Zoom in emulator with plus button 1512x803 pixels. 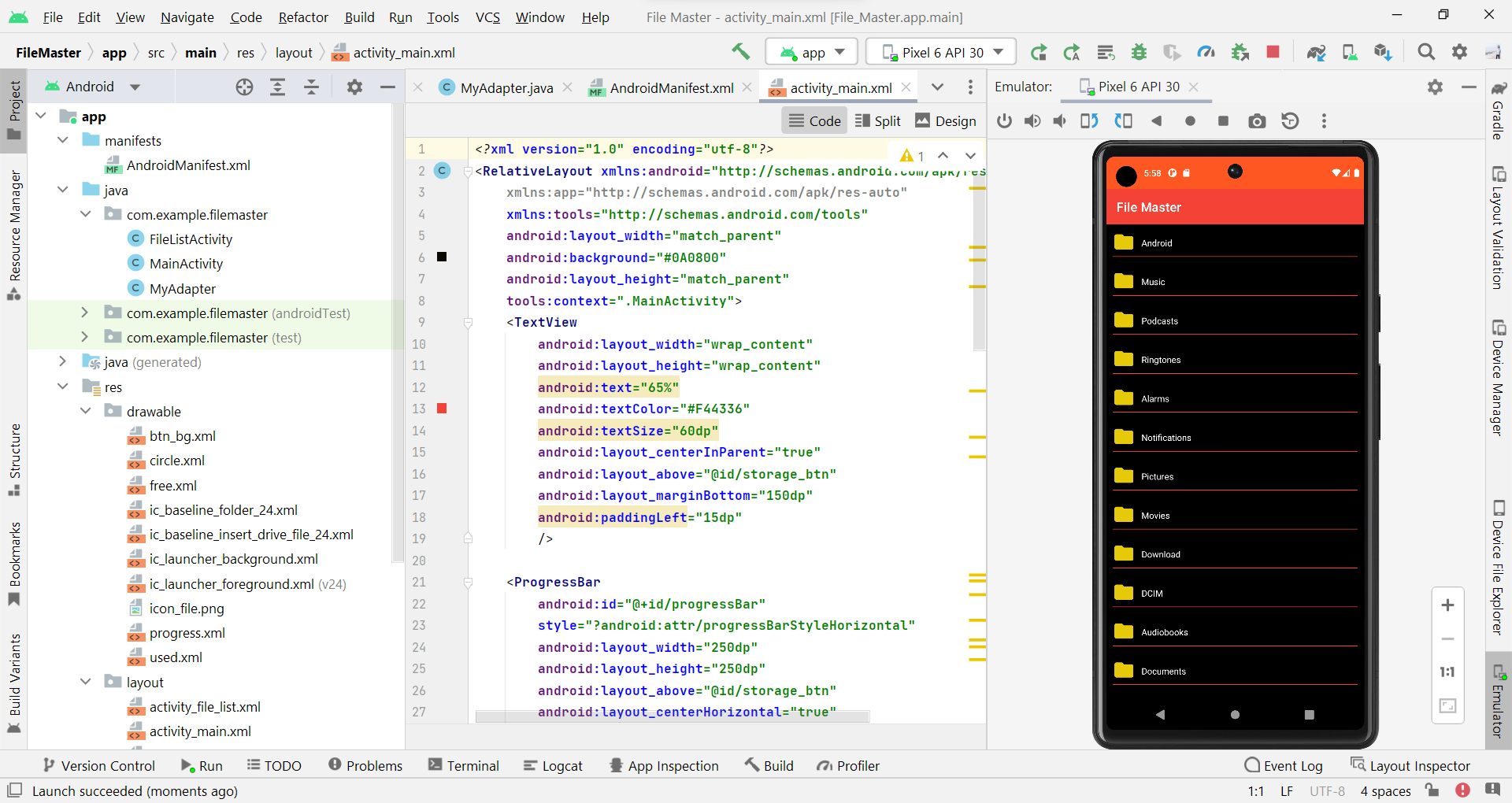point(1447,605)
